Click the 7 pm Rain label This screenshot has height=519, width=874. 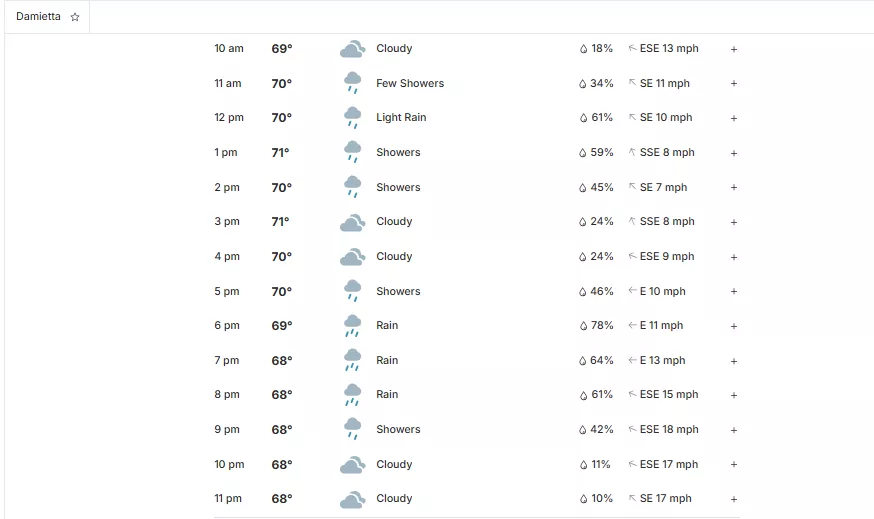[x=387, y=360]
